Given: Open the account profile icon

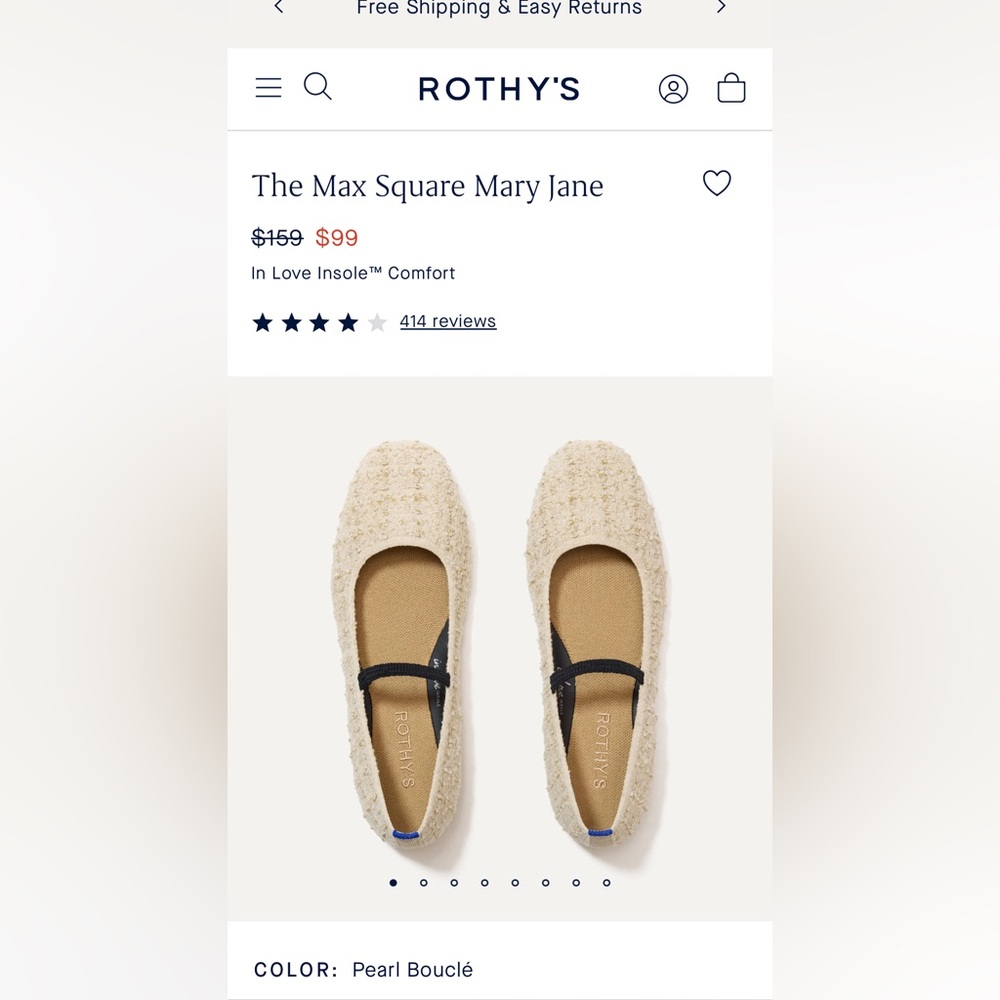Looking at the screenshot, I should (673, 88).
